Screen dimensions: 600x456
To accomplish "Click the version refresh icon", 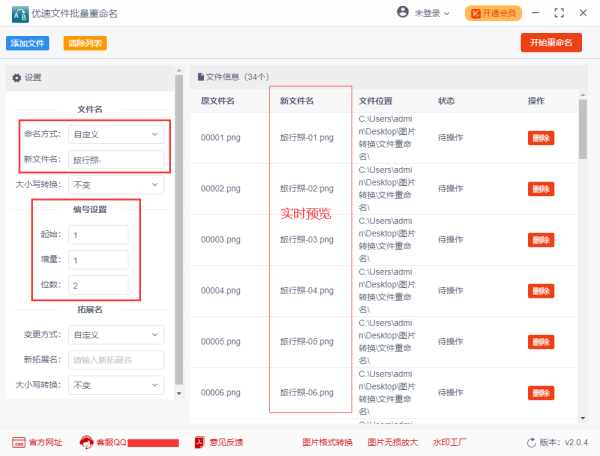I will point(531,442).
